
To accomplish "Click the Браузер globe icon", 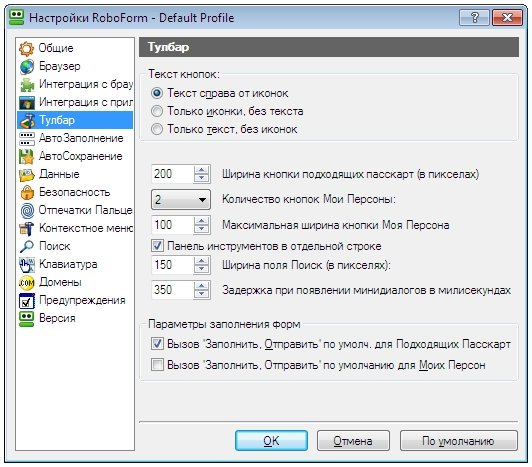I will pyautogui.click(x=26, y=67).
